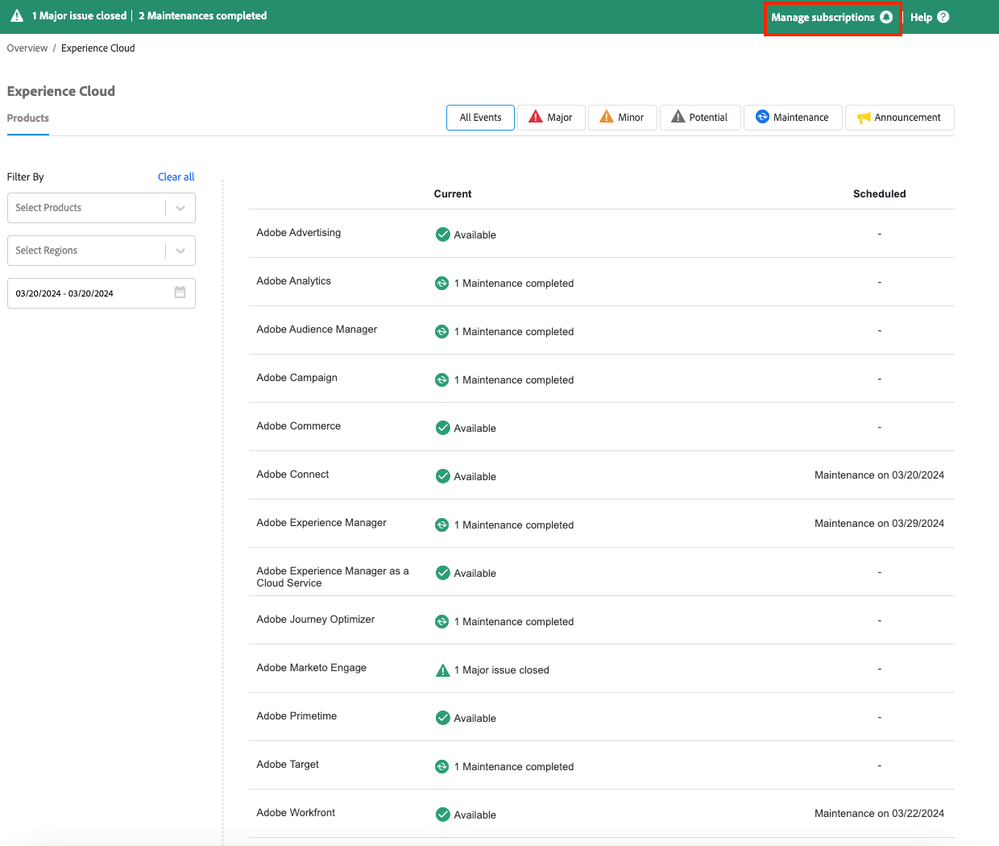Click the Adobe Journey Optimizer maintenance icon
Image resolution: width=999 pixels, height=846 pixels.
pos(442,621)
